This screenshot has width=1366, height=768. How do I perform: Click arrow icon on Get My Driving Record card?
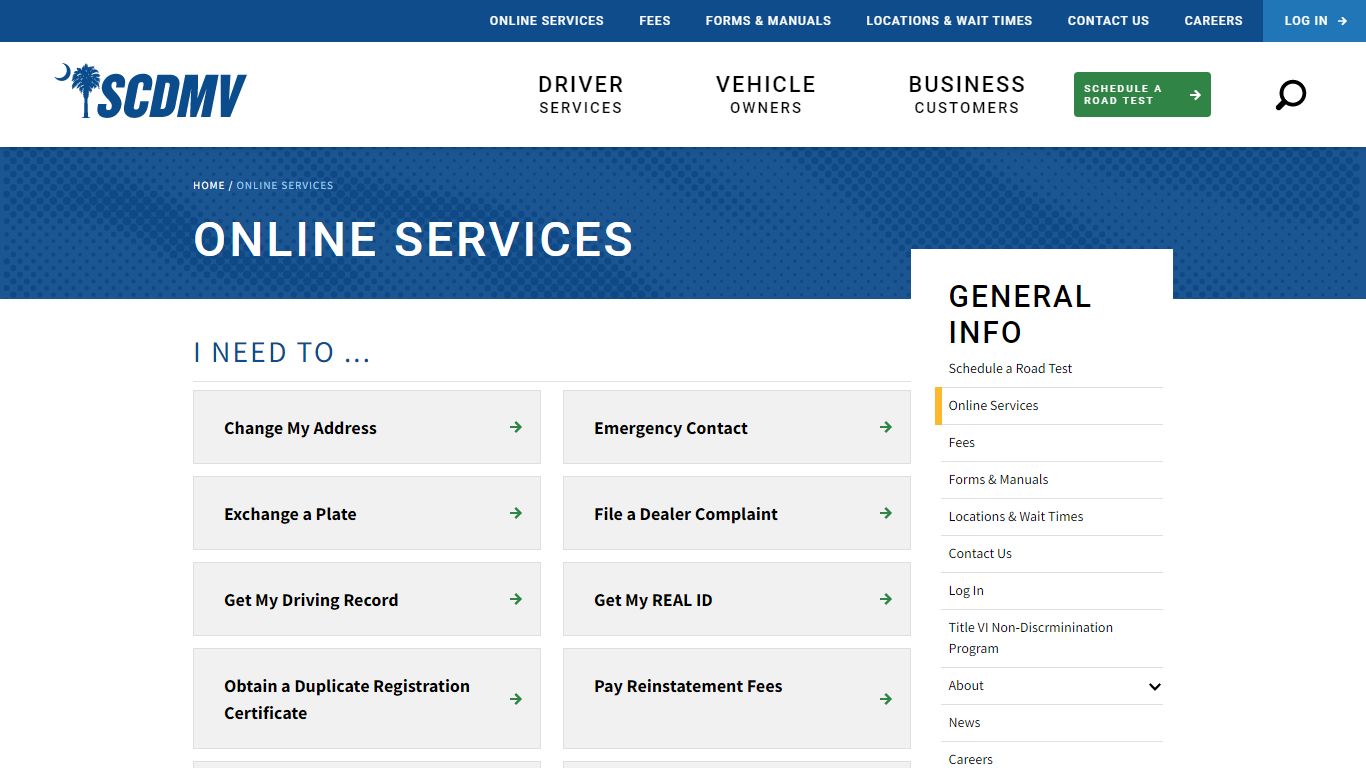coord(516,599)
